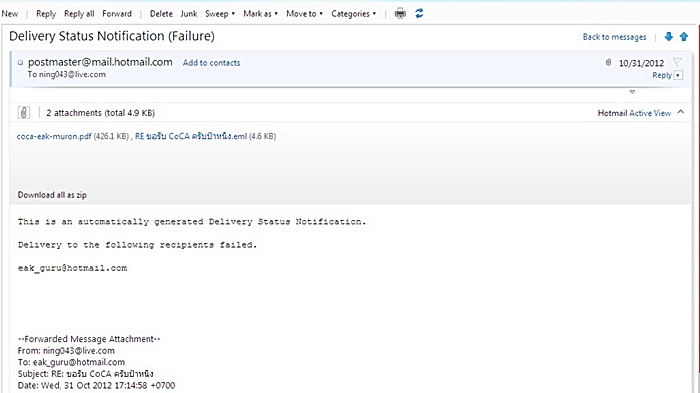Click the automatically generated notification sentence
This screenshot has height=393, width=700.
click(x=192, y=222)
